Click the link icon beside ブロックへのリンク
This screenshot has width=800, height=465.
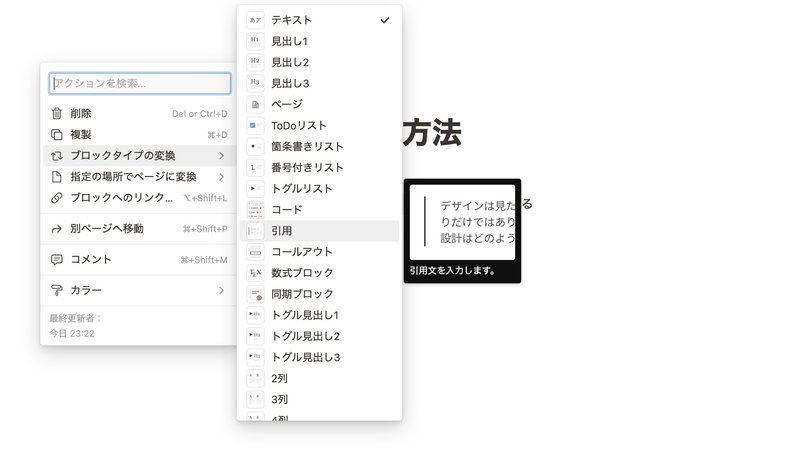(57, 198)
